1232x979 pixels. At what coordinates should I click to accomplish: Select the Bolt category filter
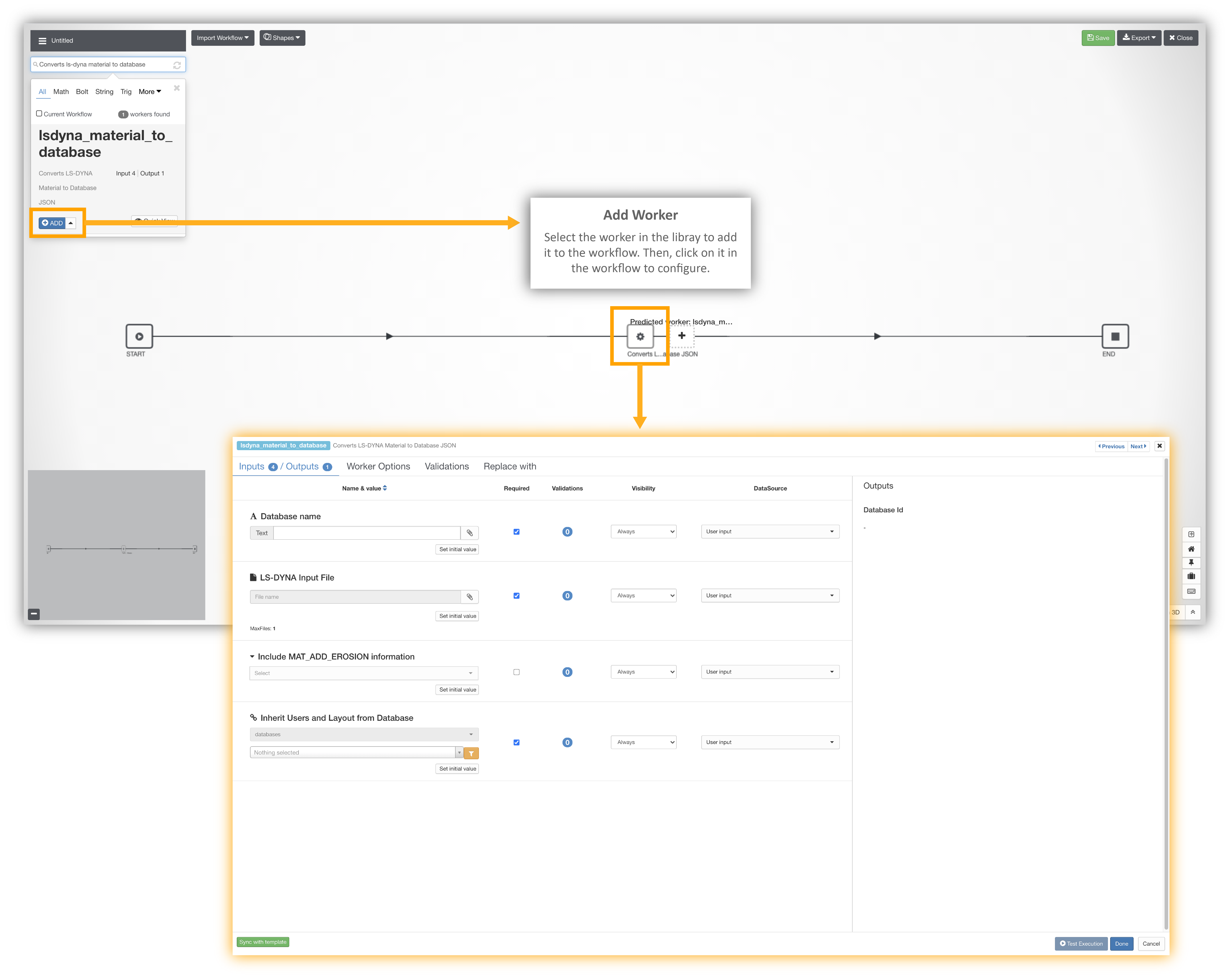[x=82, y=91]
